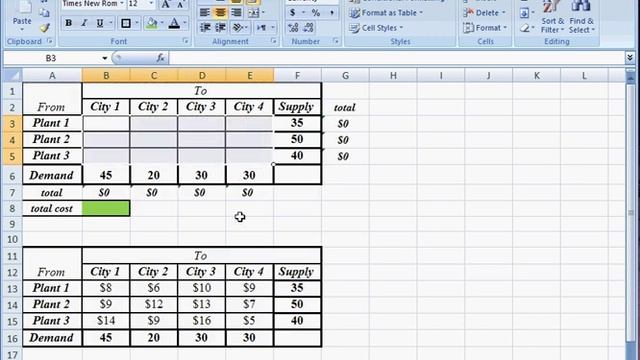
Task: Open the Accounting format dropdown arrow
Action: (x=303, y=13)
